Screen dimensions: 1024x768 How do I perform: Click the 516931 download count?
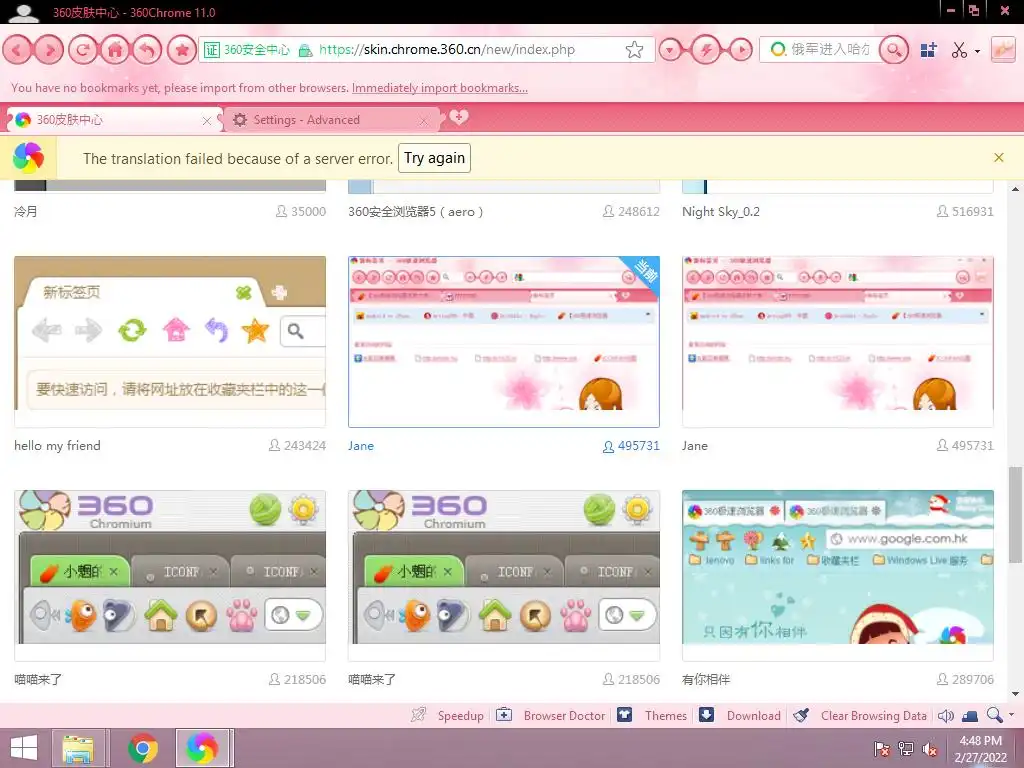pyautogui.click(x=965, y=212)
